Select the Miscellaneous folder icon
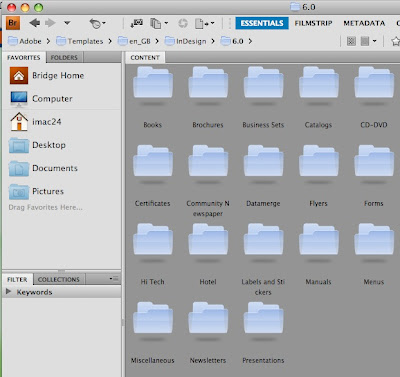The height and width of the screenshot is (377, 400). coord(153,318)
